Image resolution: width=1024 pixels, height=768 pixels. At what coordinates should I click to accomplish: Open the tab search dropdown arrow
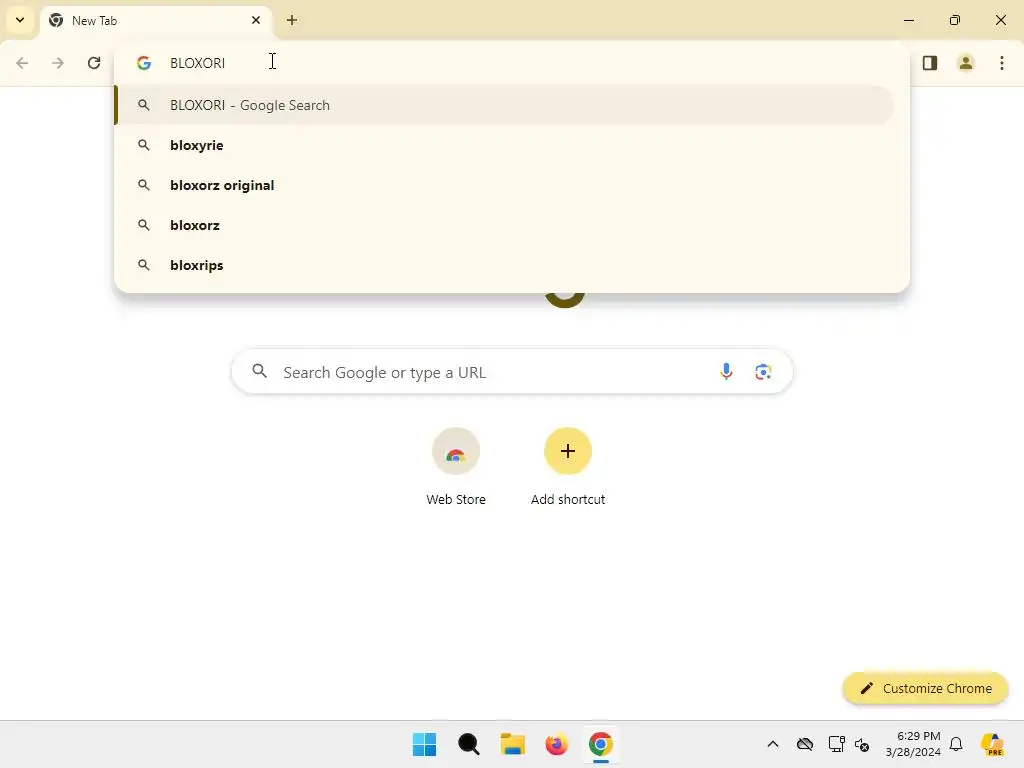tap(20, 20)
